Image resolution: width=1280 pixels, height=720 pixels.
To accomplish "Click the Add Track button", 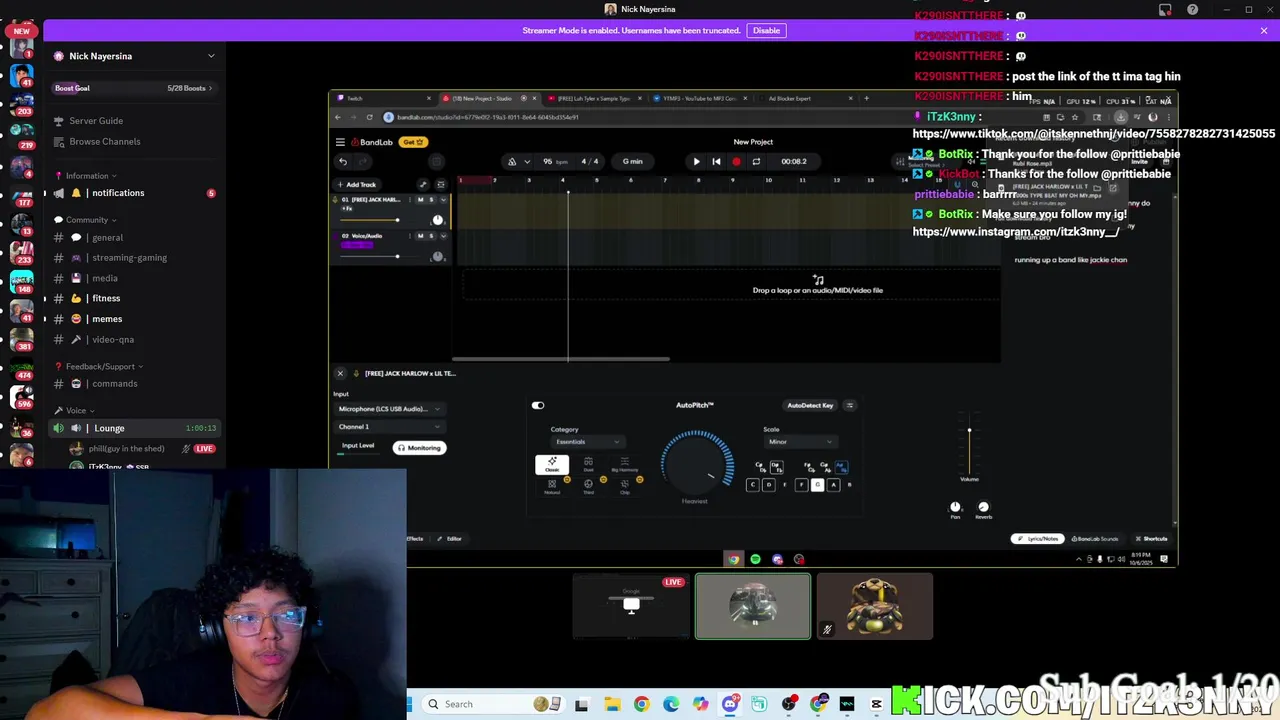I will coord(357,184).
